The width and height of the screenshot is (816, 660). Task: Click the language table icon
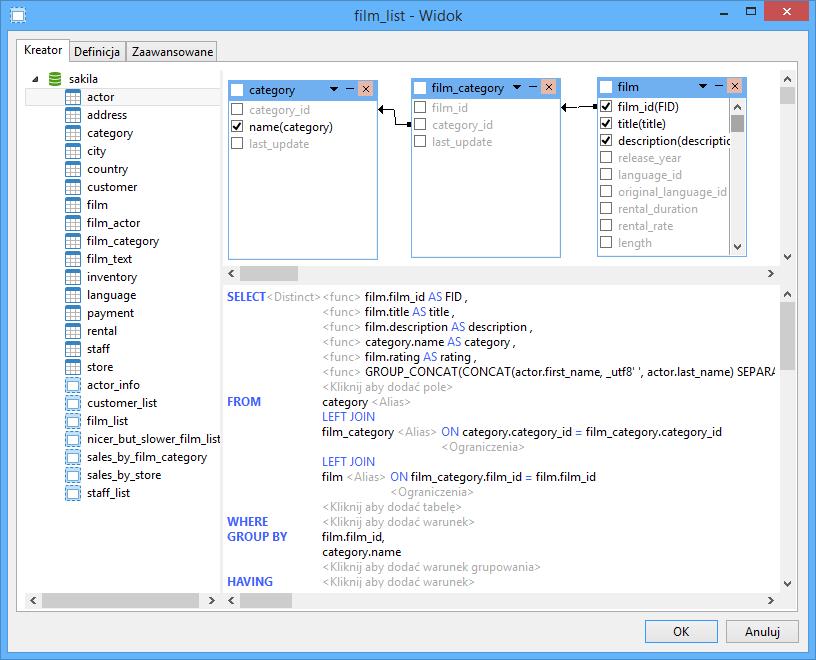pyautogui.click(x=73, y=295)
